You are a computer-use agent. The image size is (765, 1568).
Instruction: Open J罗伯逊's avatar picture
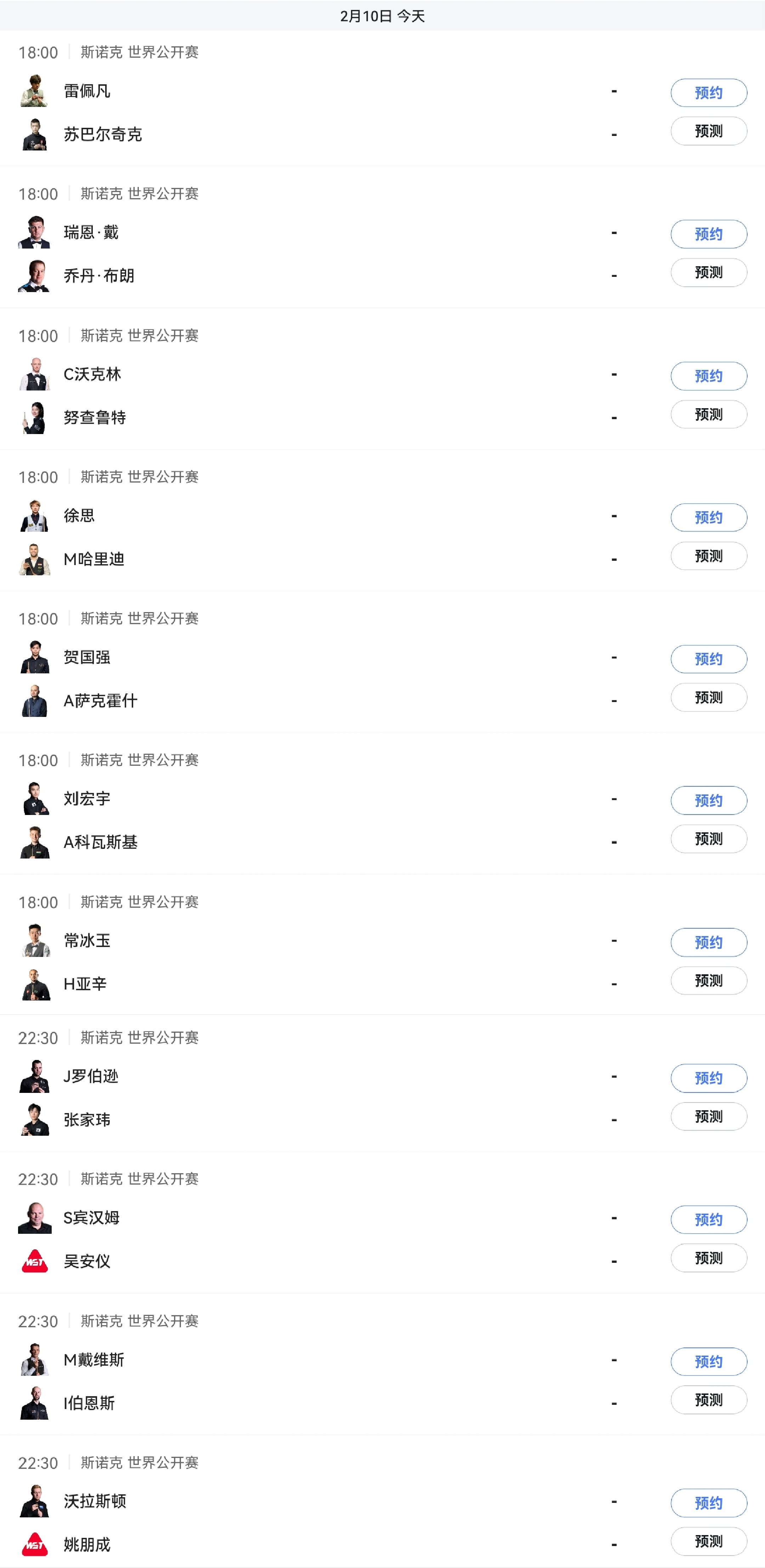(35, 1076)
